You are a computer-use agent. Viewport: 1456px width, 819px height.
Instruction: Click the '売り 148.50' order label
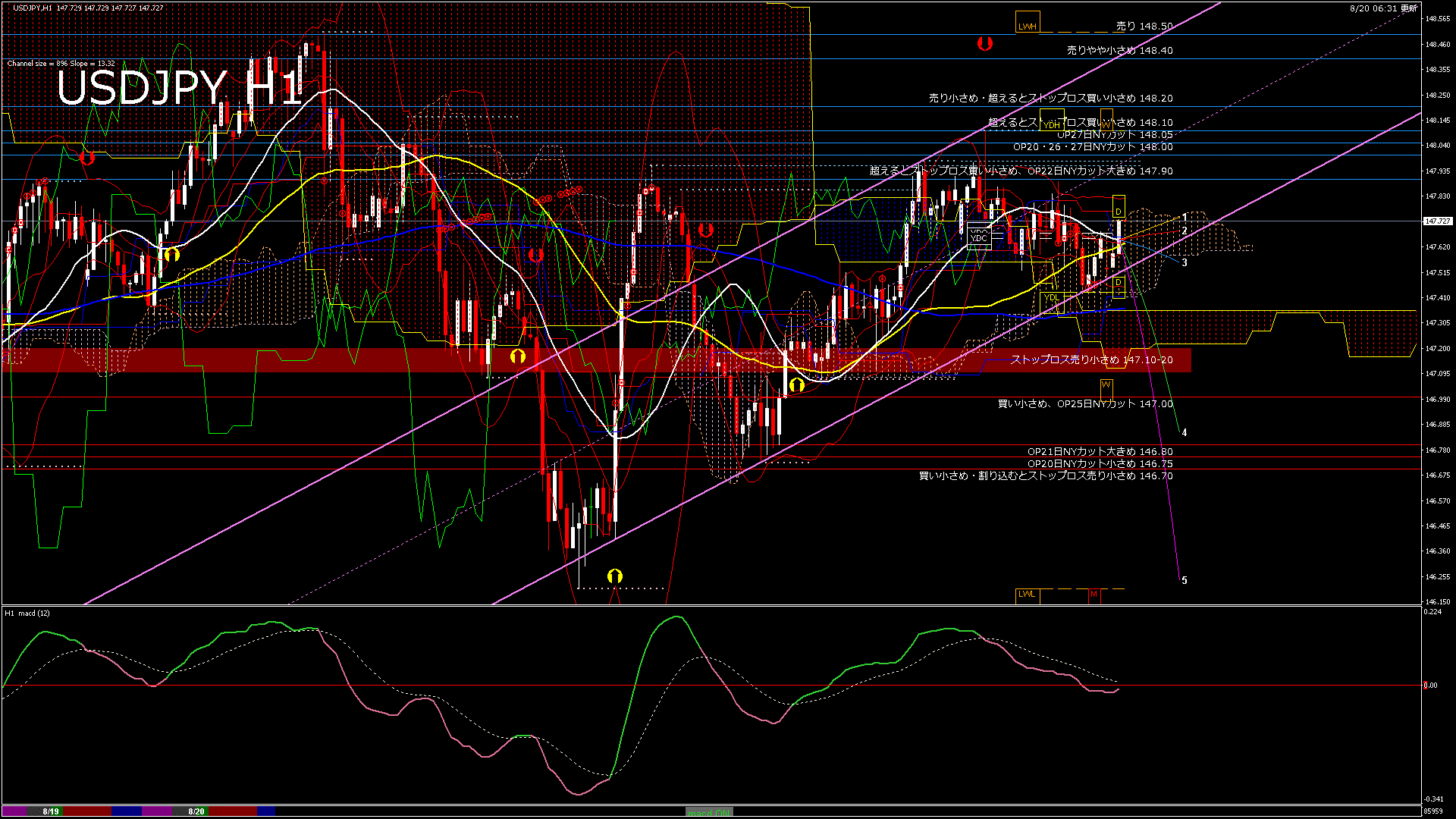tap(1144, 26)
